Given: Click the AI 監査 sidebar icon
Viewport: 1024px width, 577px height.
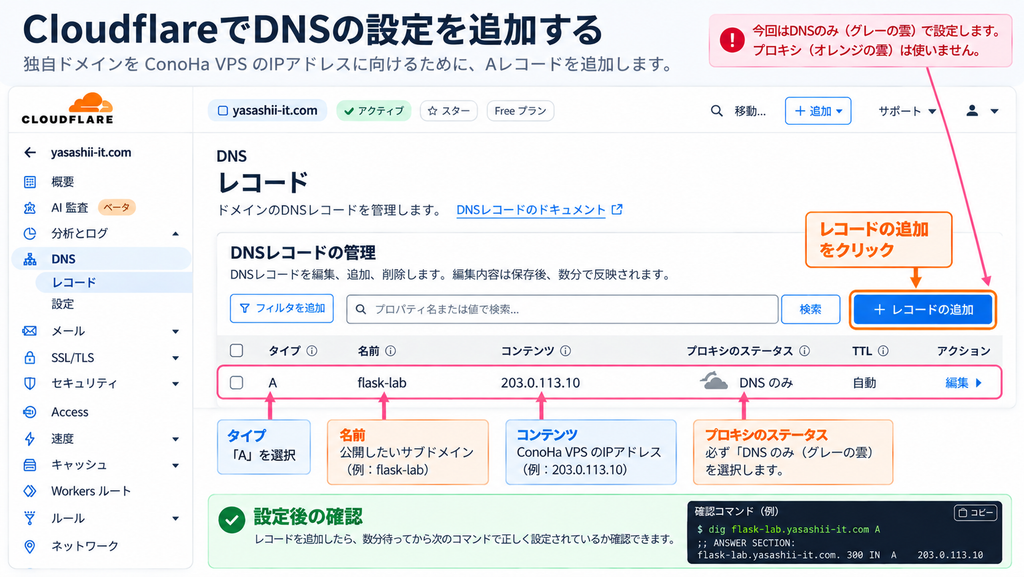Looking at the screenshot, I should 30,208.
